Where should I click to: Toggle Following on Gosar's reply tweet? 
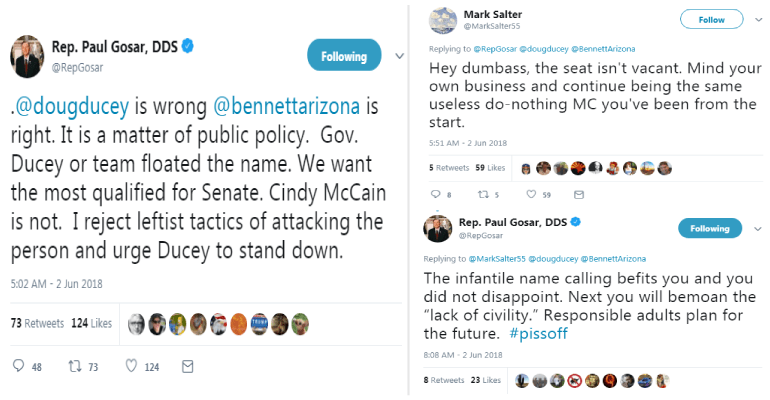coord(710,228)
